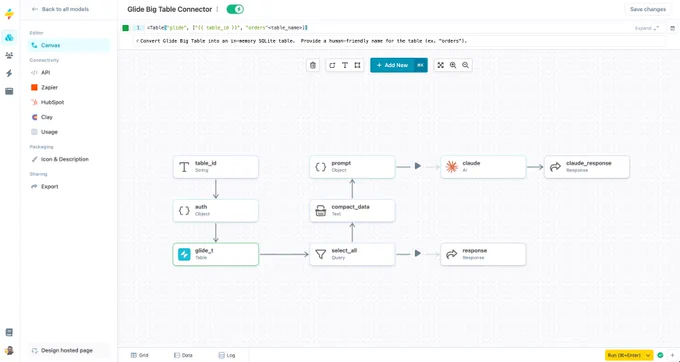This screenshot has height=362, width=680.
Task: Click the lightning bolt app logo
Action: click(x=9, y=14)
